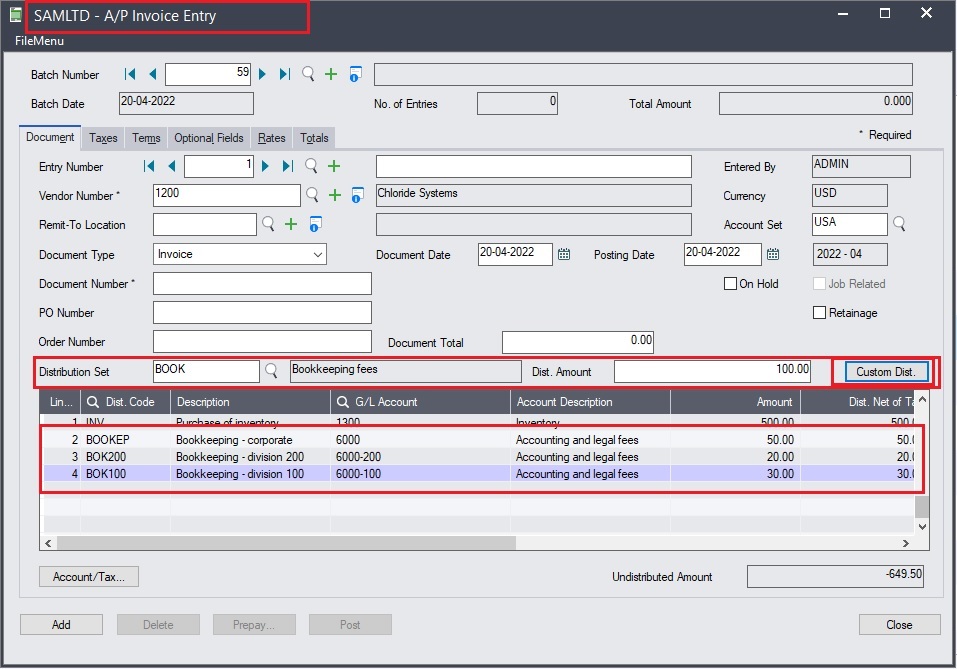Go to next batch number
The height and width of the screenshot is (669, 957).
click(x=262, y=74)
